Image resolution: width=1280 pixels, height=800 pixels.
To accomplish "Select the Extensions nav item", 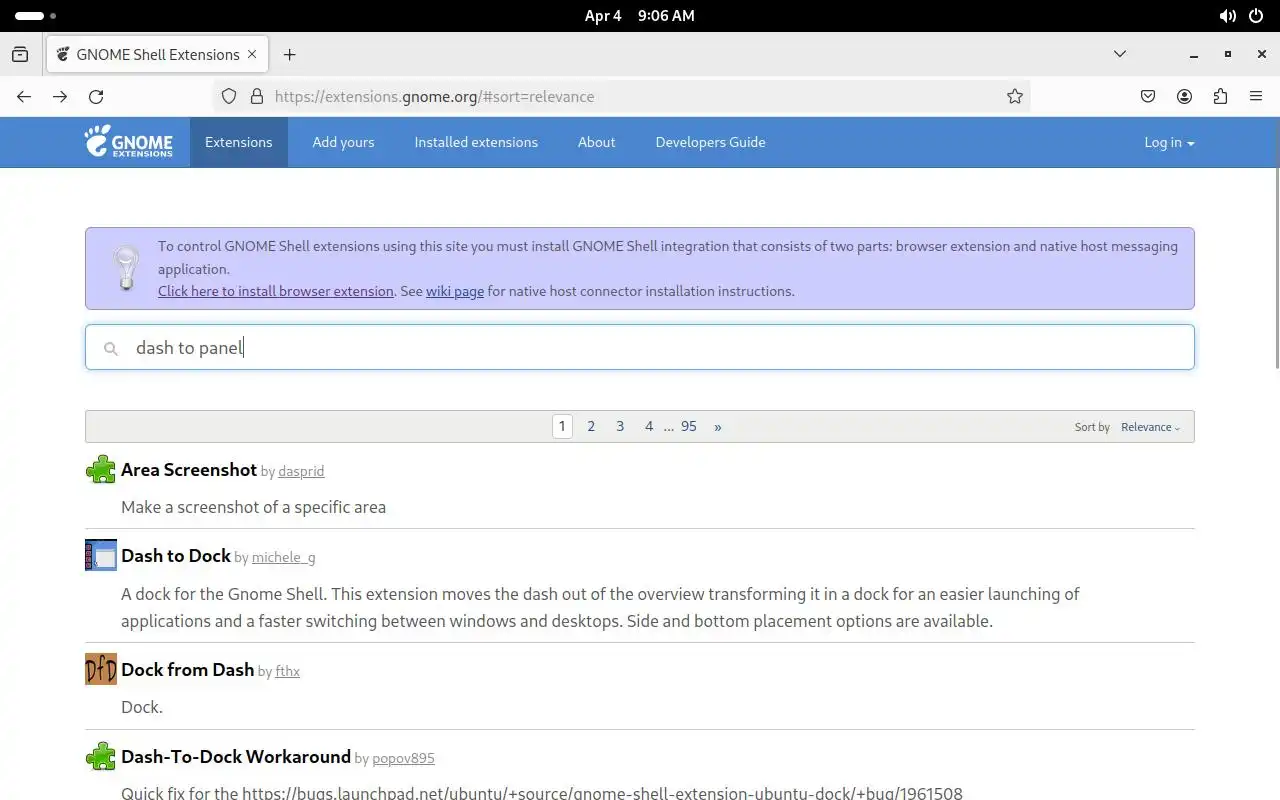I will (238, 142).
